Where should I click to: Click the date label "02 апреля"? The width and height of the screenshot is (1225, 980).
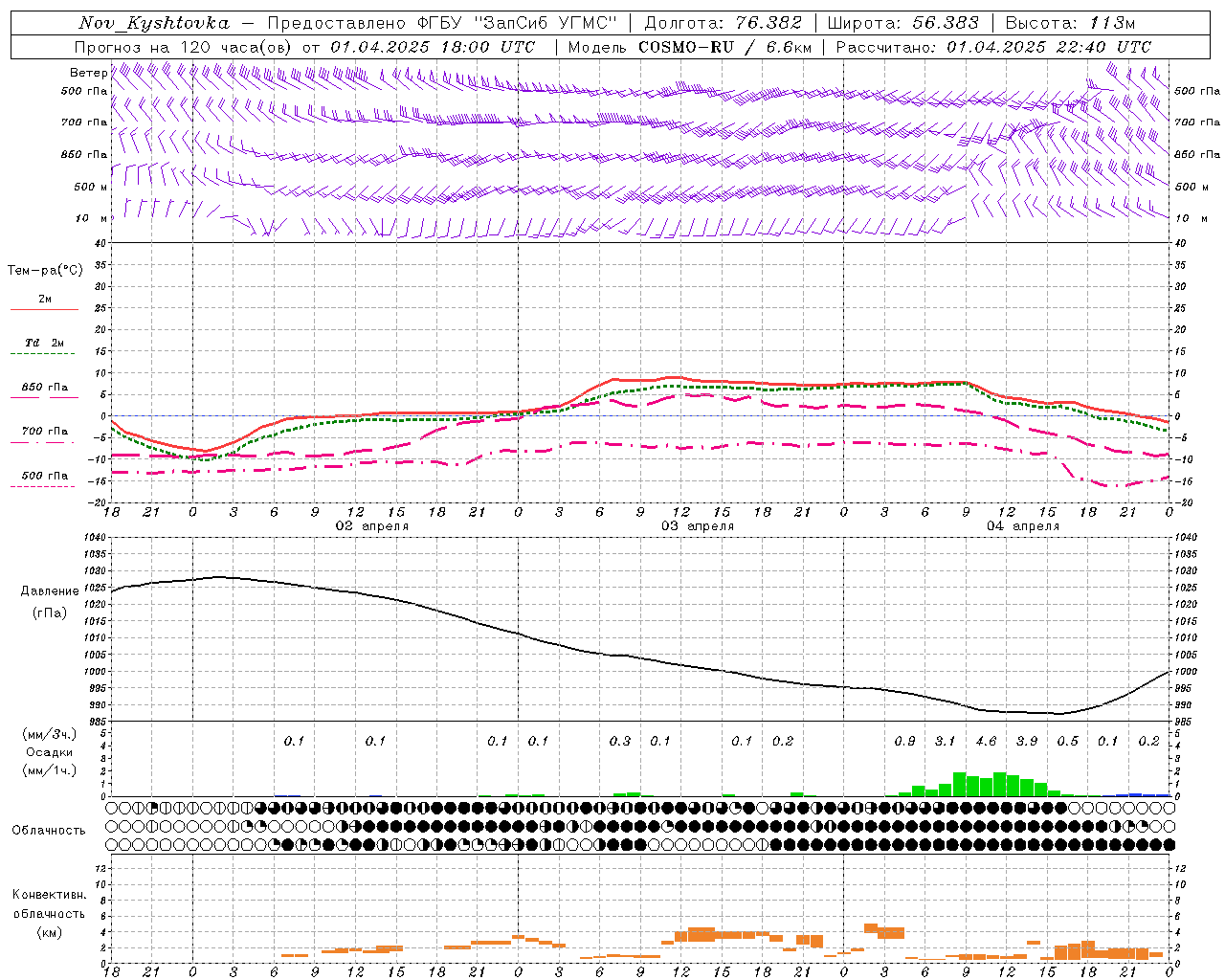click(x=372, y=526)
